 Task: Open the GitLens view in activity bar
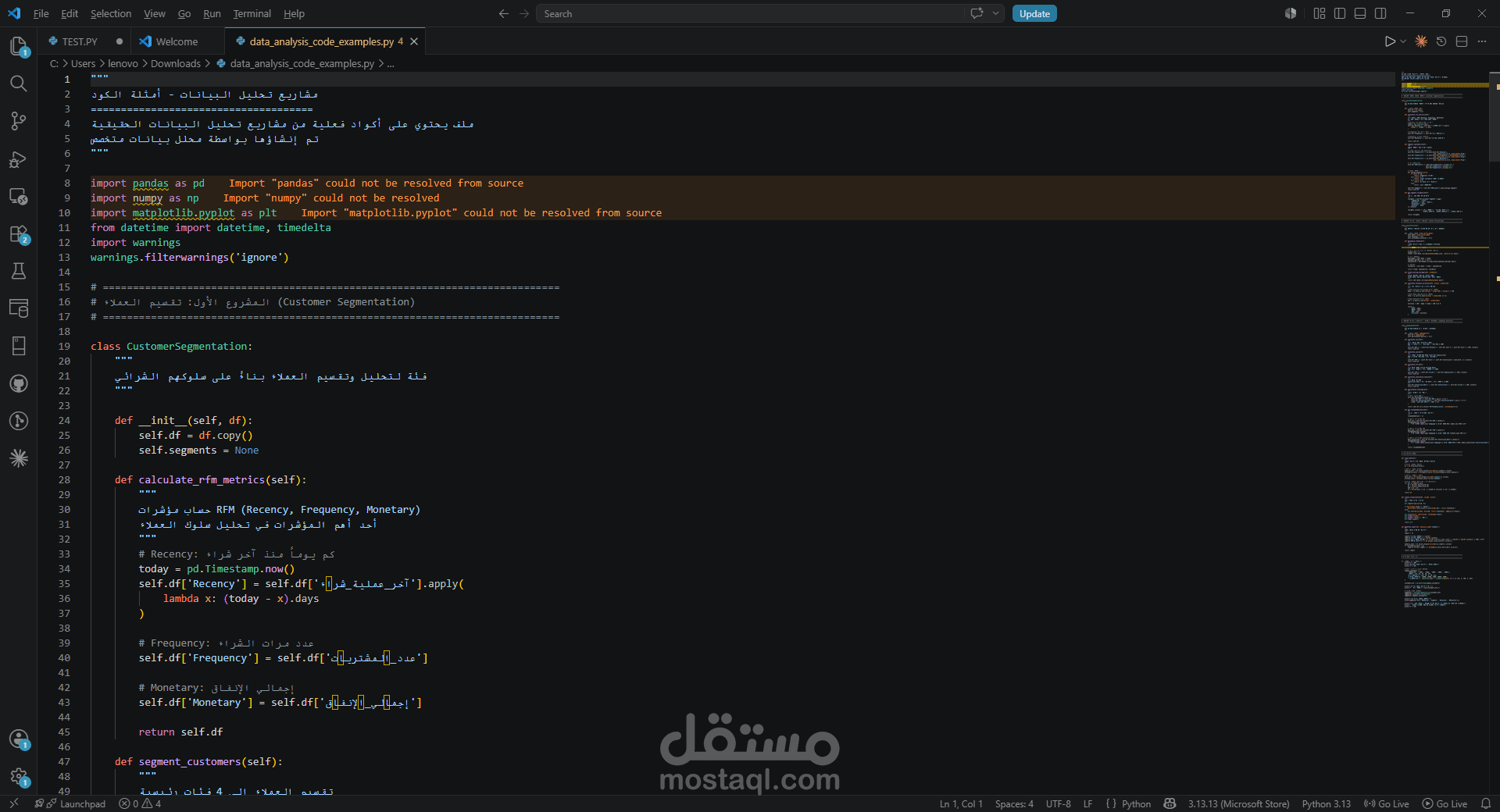pos(19,421)
